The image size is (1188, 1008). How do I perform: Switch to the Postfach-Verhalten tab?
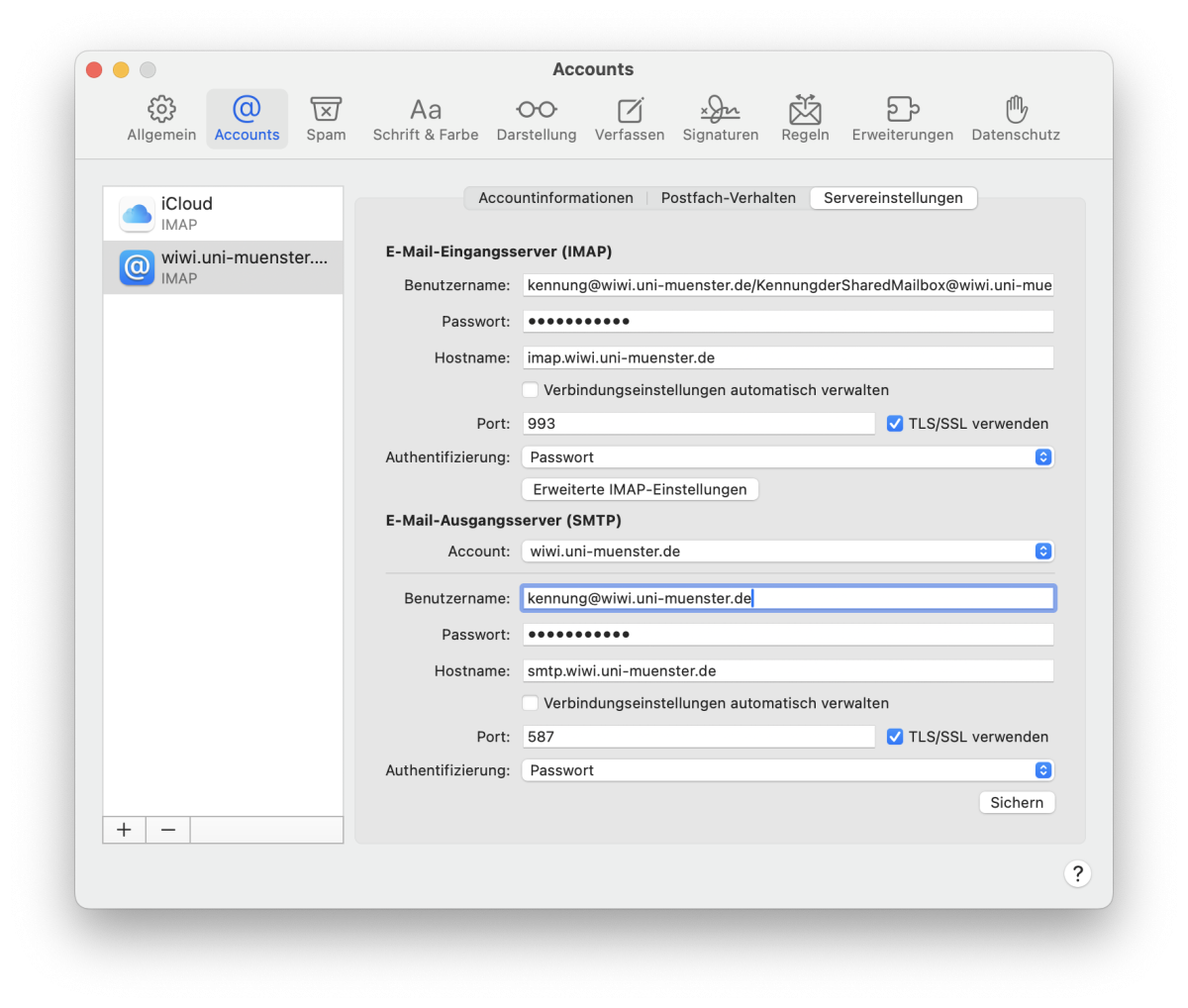728,198
